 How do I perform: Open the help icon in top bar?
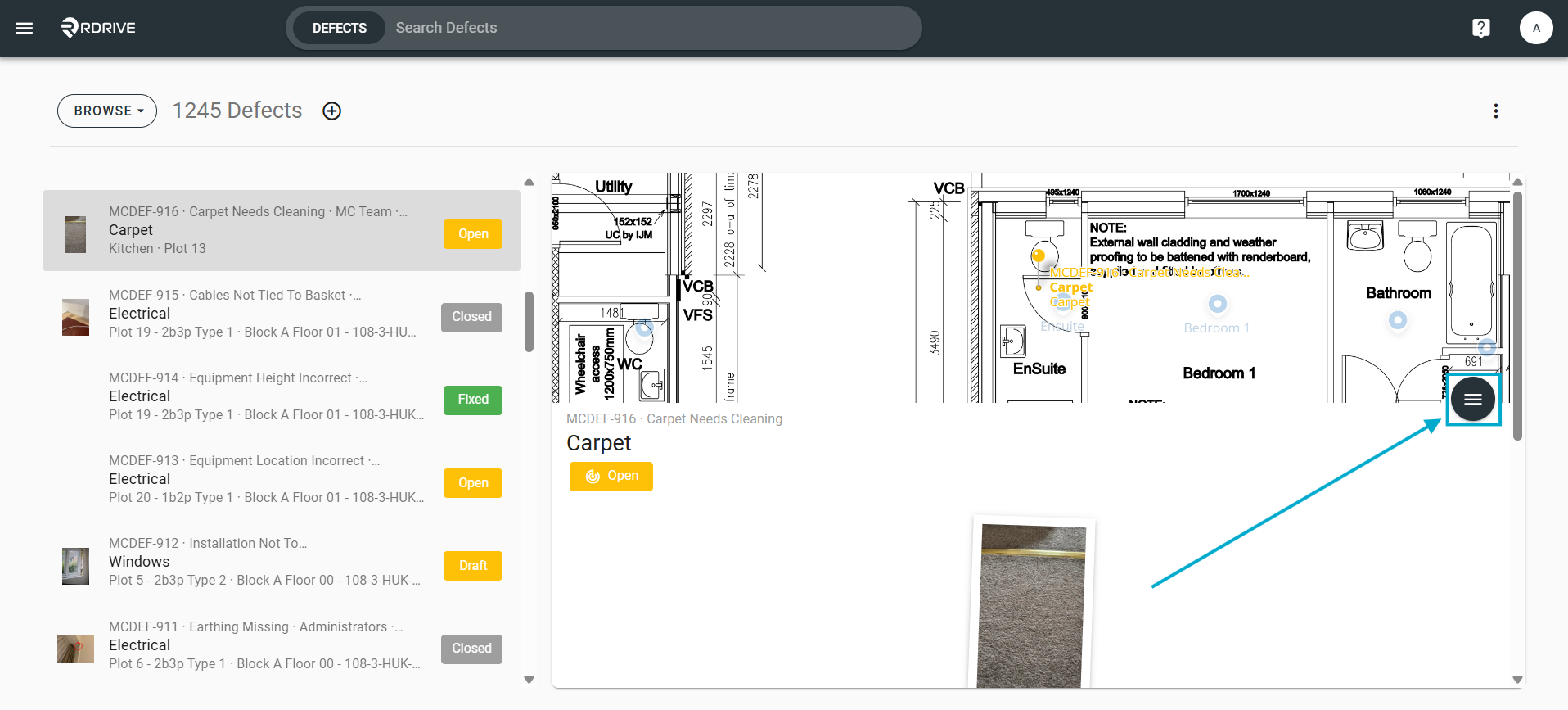pos(1480,28)
